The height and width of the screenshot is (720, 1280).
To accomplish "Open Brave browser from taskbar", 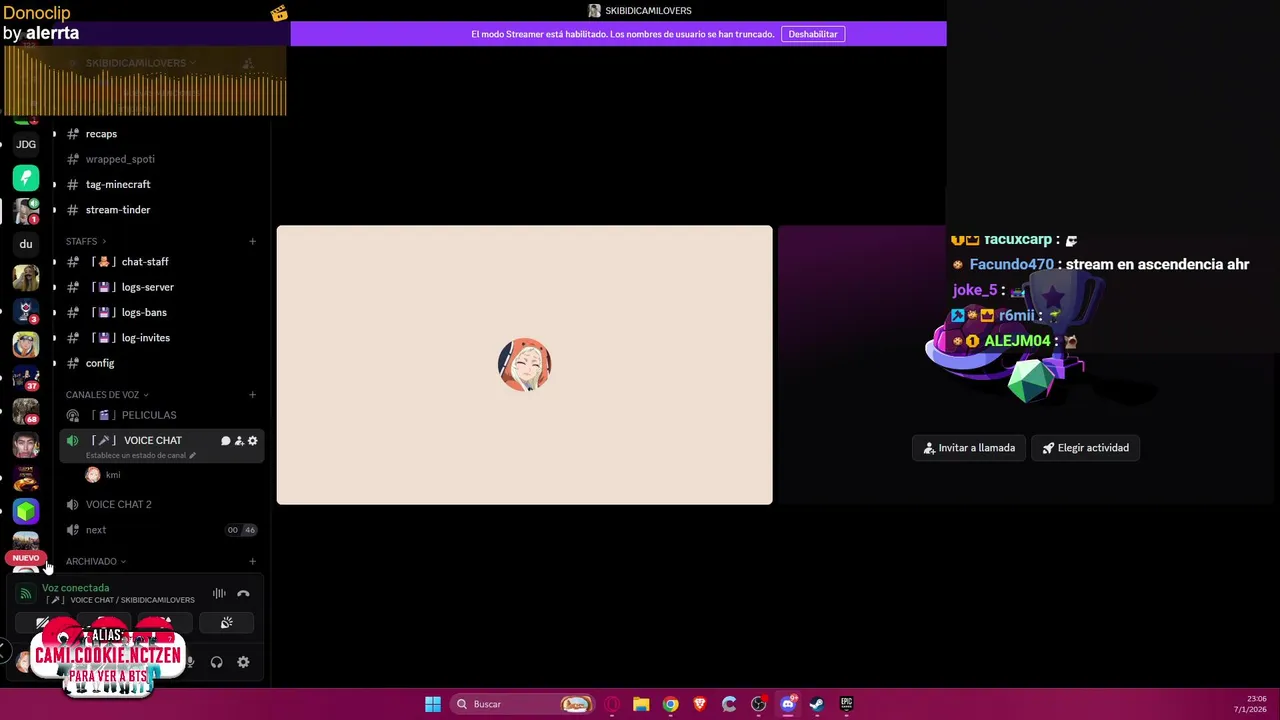I will [700, 704].
